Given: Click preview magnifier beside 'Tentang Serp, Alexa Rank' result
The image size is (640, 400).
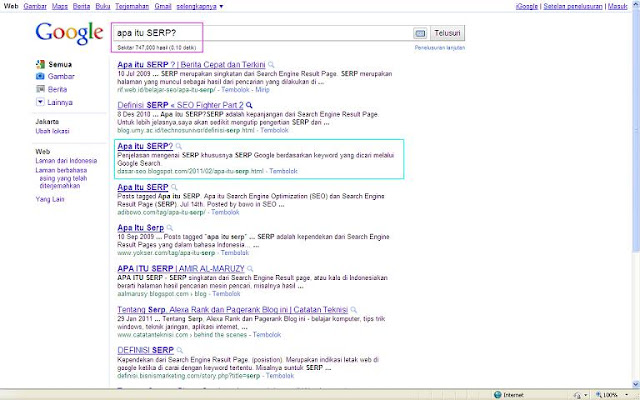Looking at the screenshot, I should click(x=353, y=310).
